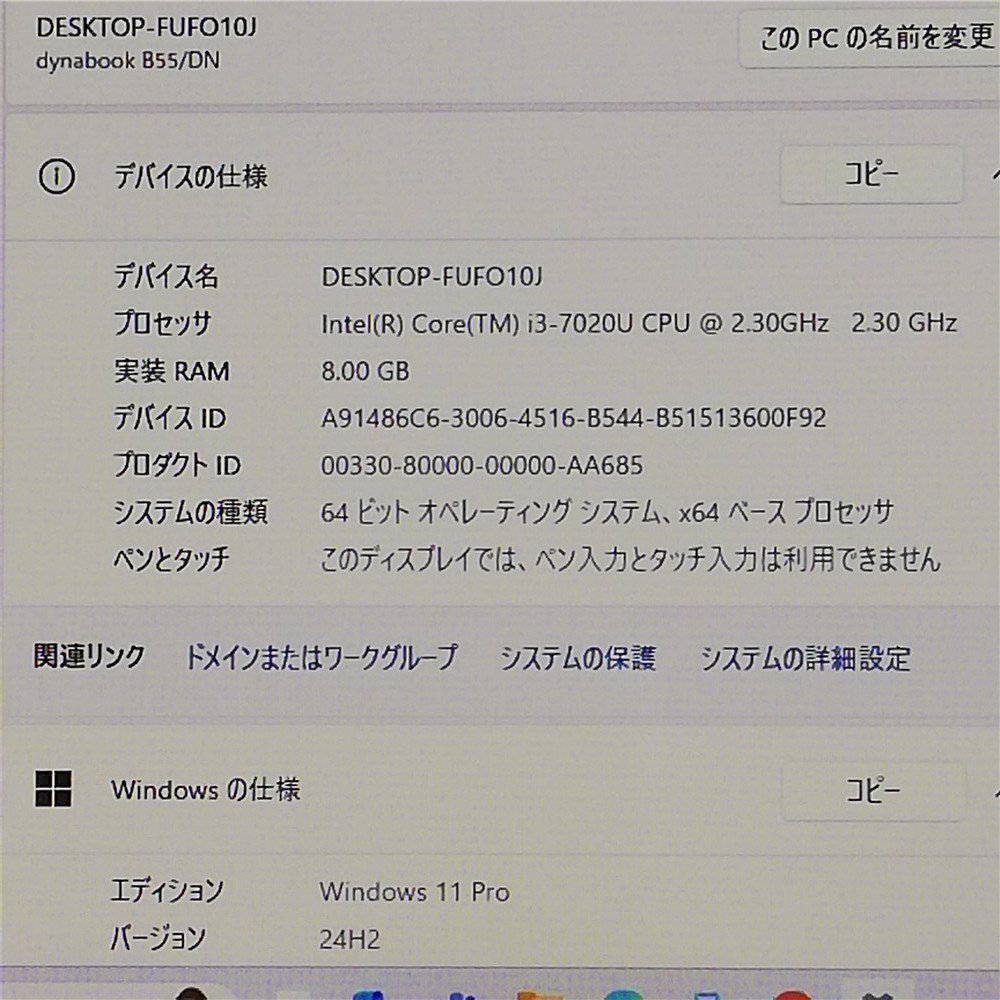Click the プロダクト ID label
The height and width of the screenshot is (1000, 1000).
coord(177,466)
